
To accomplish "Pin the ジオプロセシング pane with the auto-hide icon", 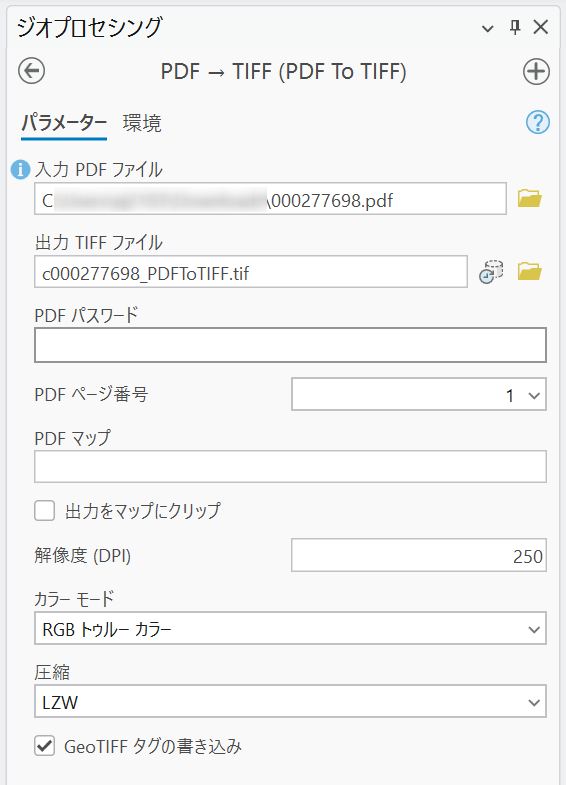I will [514, 27].
